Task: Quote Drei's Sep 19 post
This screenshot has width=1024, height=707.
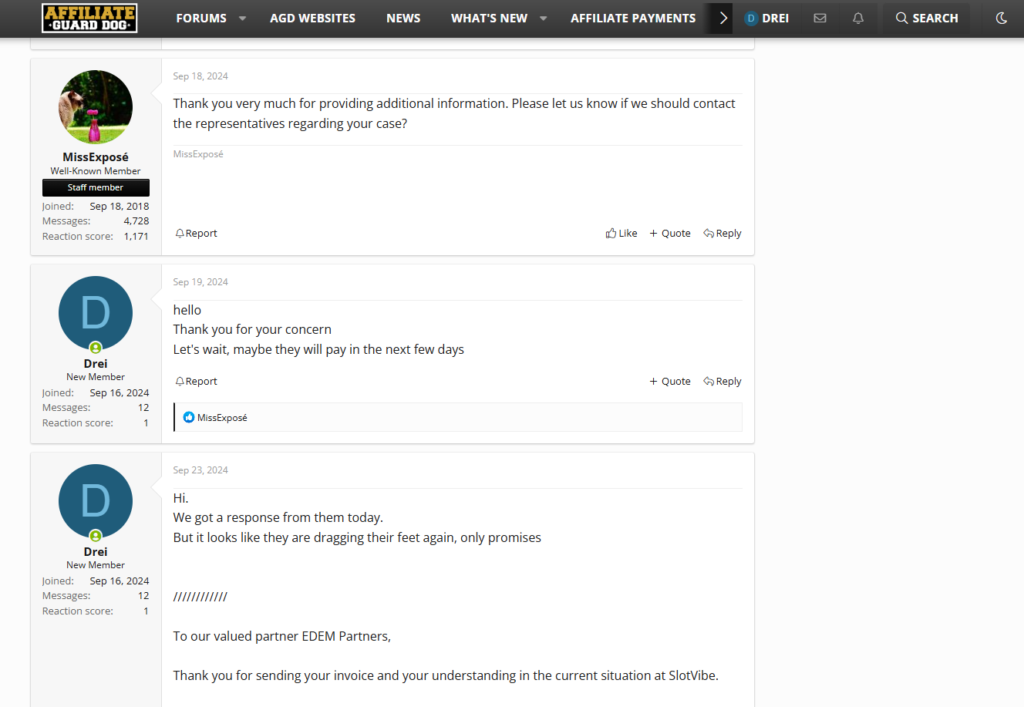Action: [670, 381]
